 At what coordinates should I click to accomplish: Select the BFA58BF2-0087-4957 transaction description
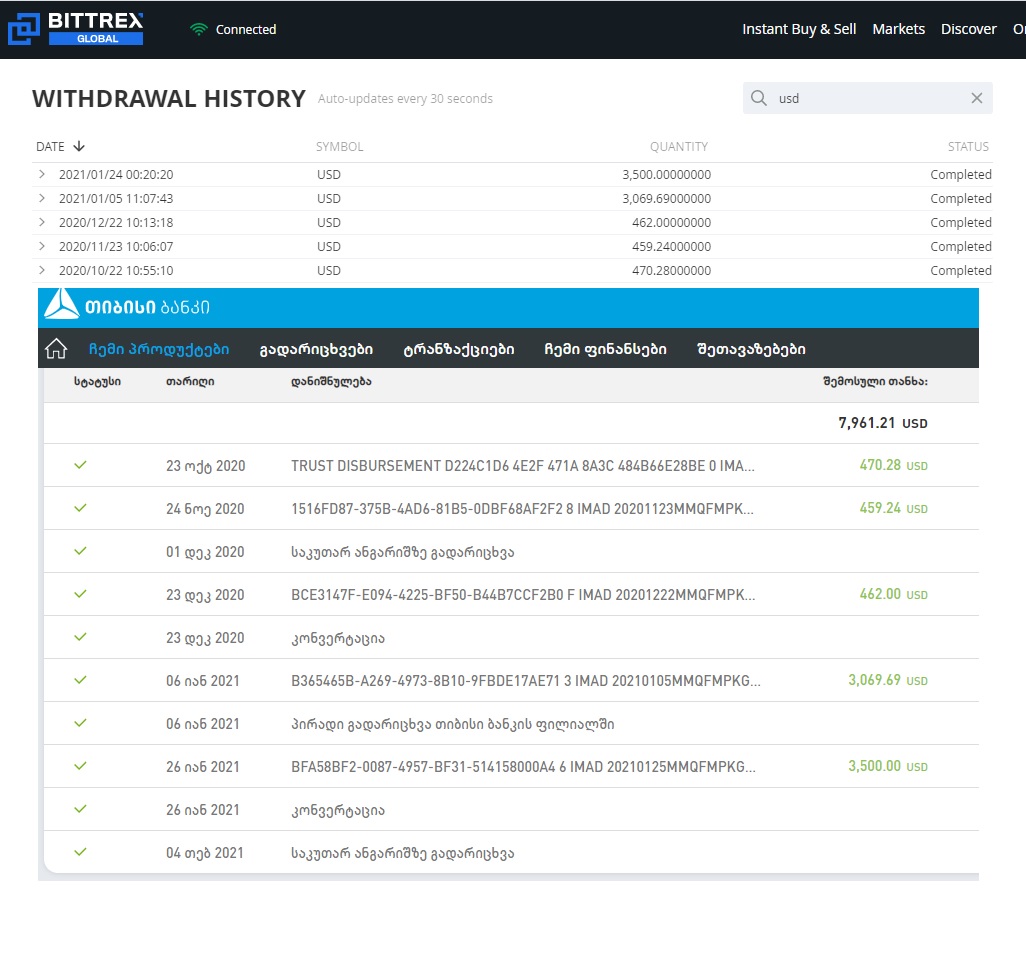point(523,767)
